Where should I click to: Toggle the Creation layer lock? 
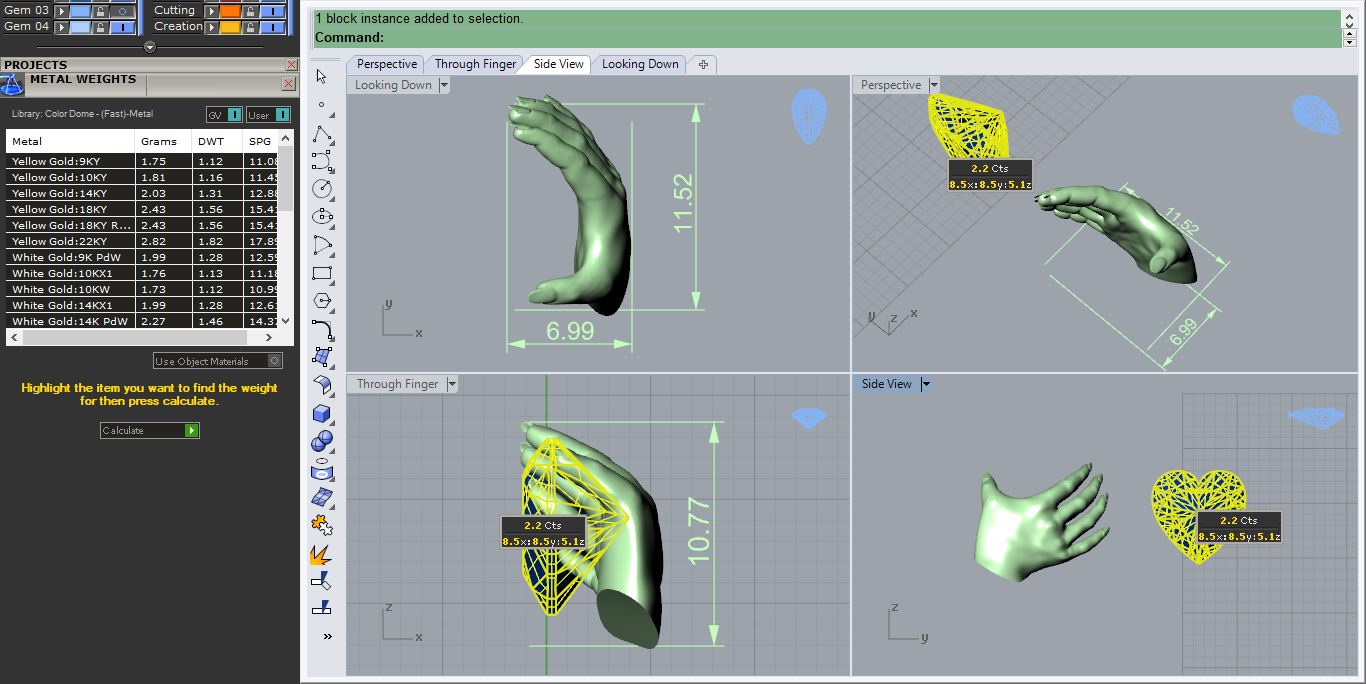[250, 27]
